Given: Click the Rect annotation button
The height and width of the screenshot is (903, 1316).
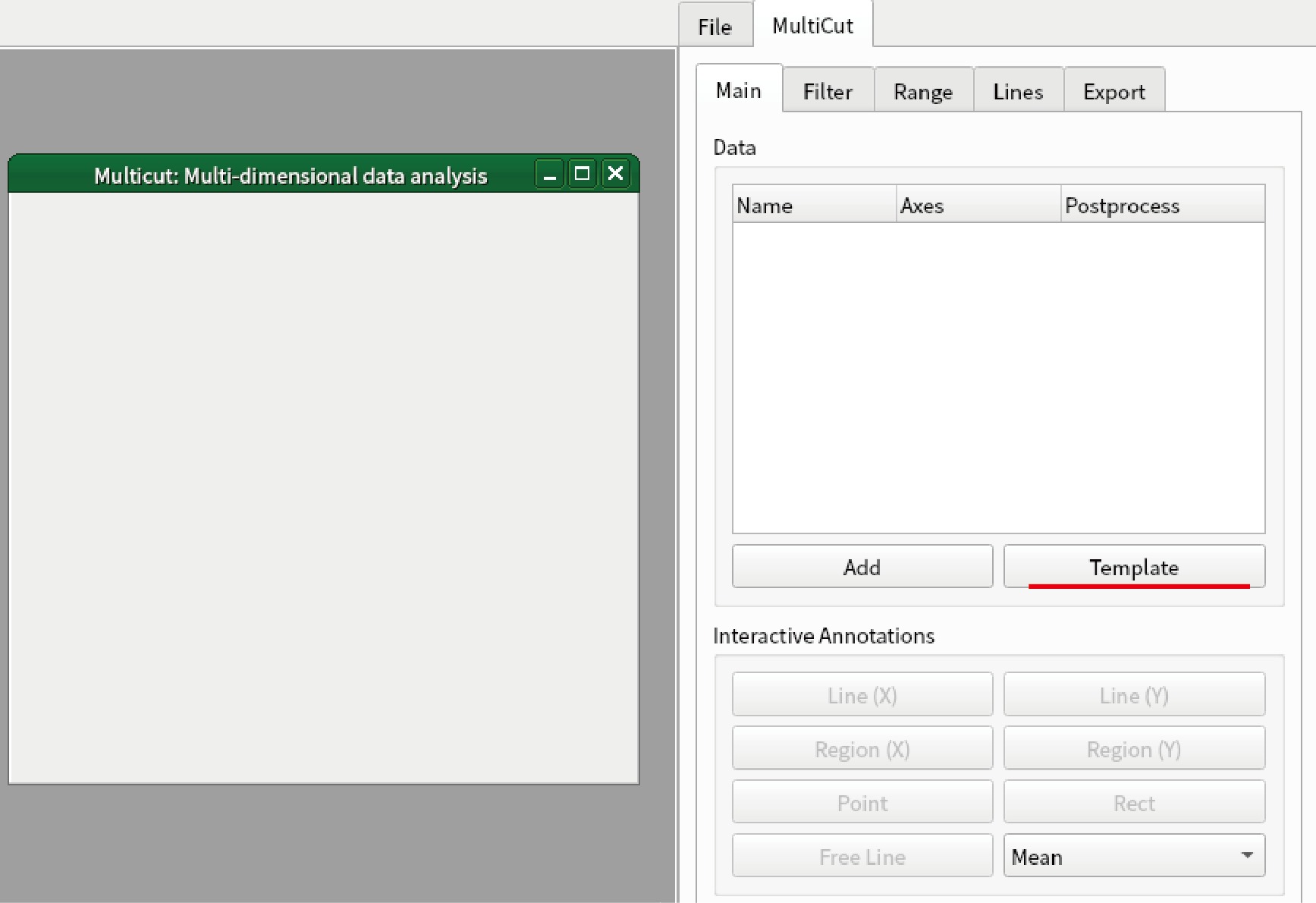Looking at the screenshot, I should pos(1134,803).
